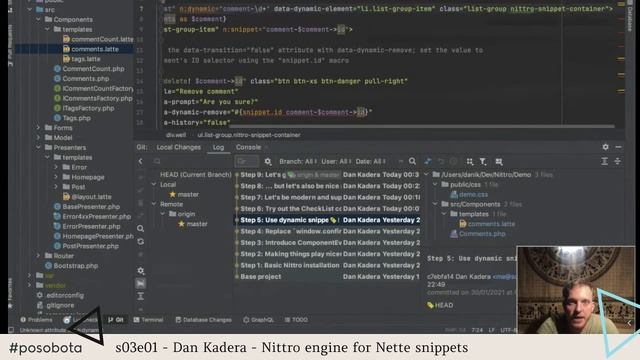Expand the Model folder

38,138
